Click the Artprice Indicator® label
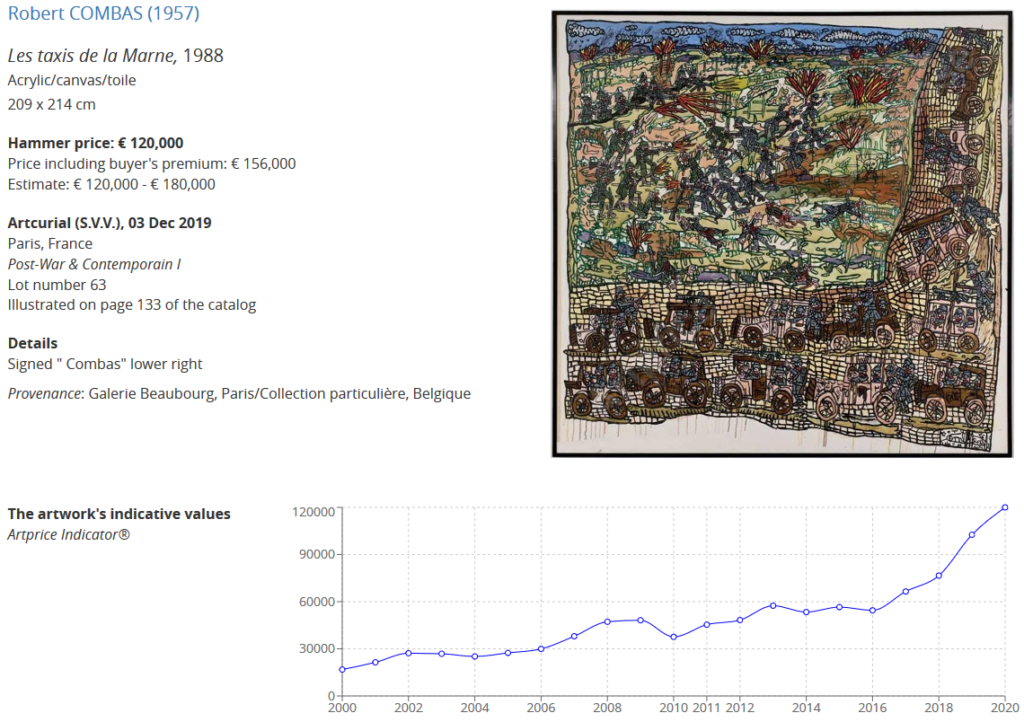Image resolution: width=1024 pixels, height=722 pixels. pos(68,534)
